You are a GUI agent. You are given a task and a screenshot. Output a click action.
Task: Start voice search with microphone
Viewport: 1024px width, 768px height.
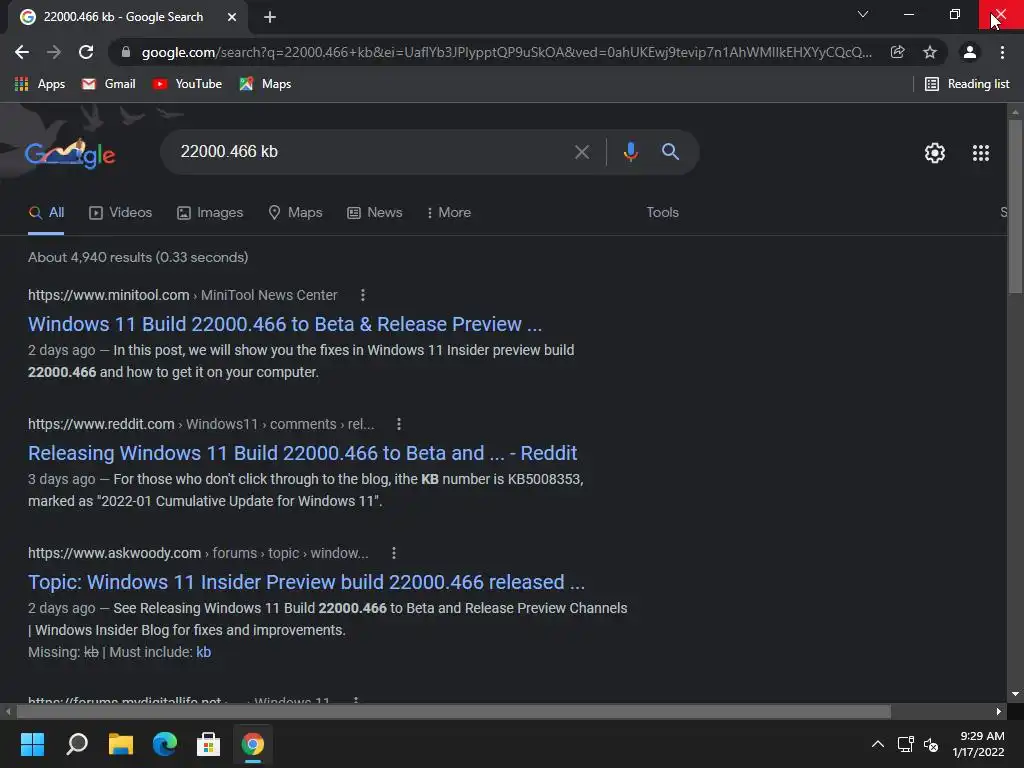pyautogui.click(x=630, y=152)
